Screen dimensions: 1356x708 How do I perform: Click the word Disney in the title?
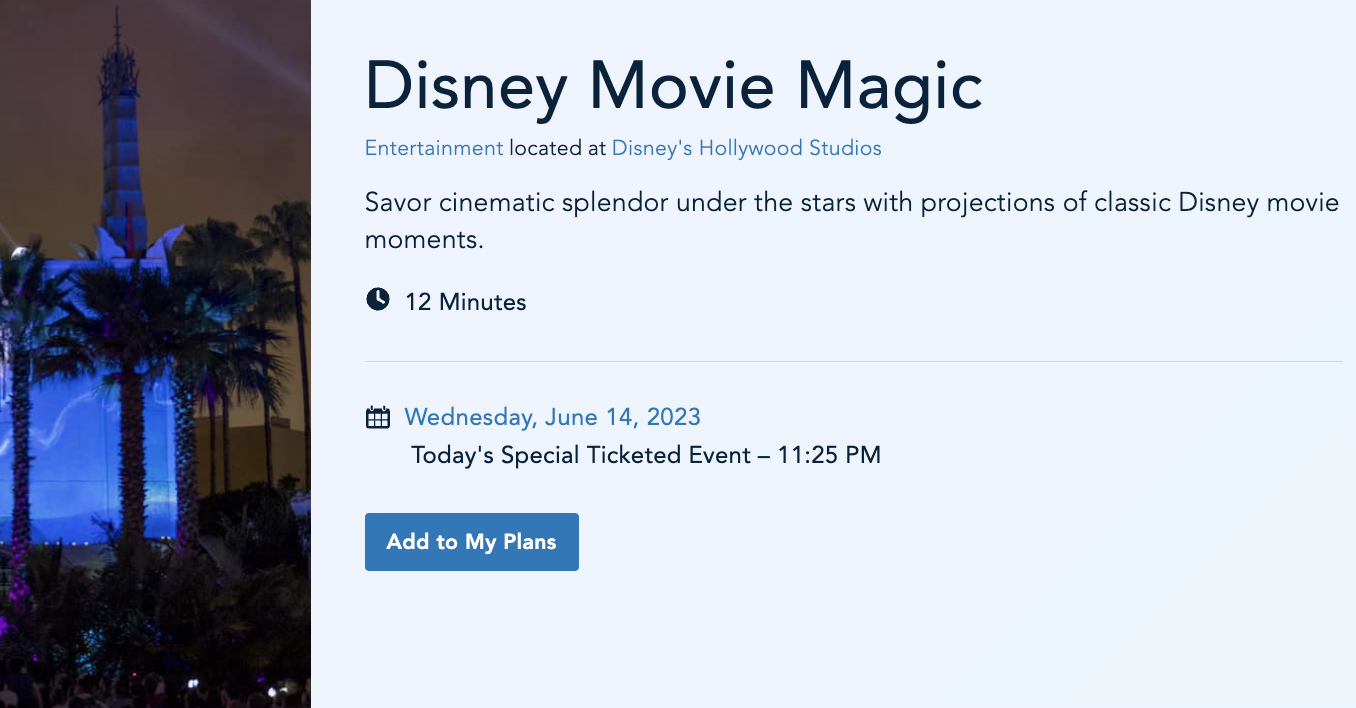pos(467,85)
